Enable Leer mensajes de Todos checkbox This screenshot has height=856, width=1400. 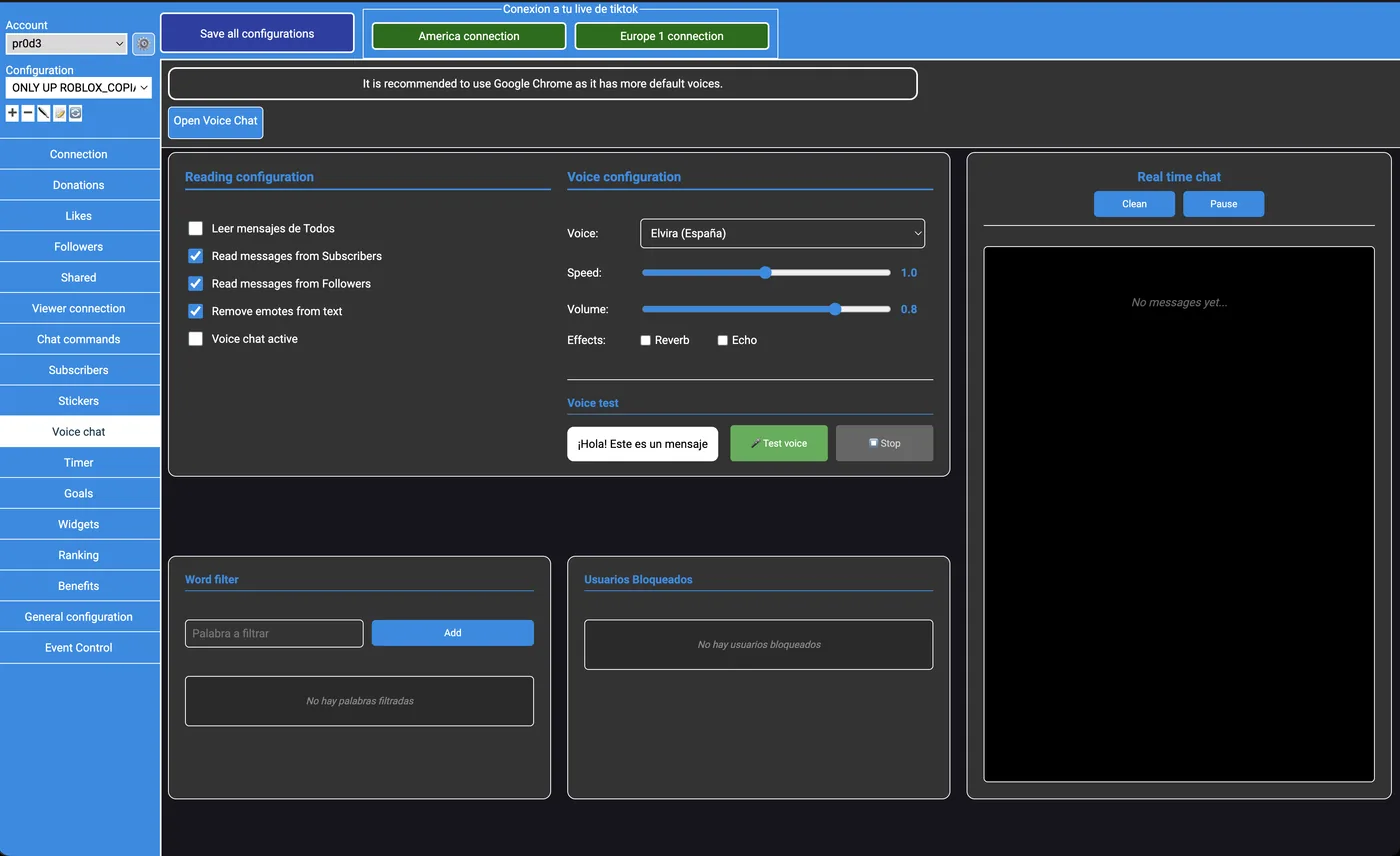196,229
